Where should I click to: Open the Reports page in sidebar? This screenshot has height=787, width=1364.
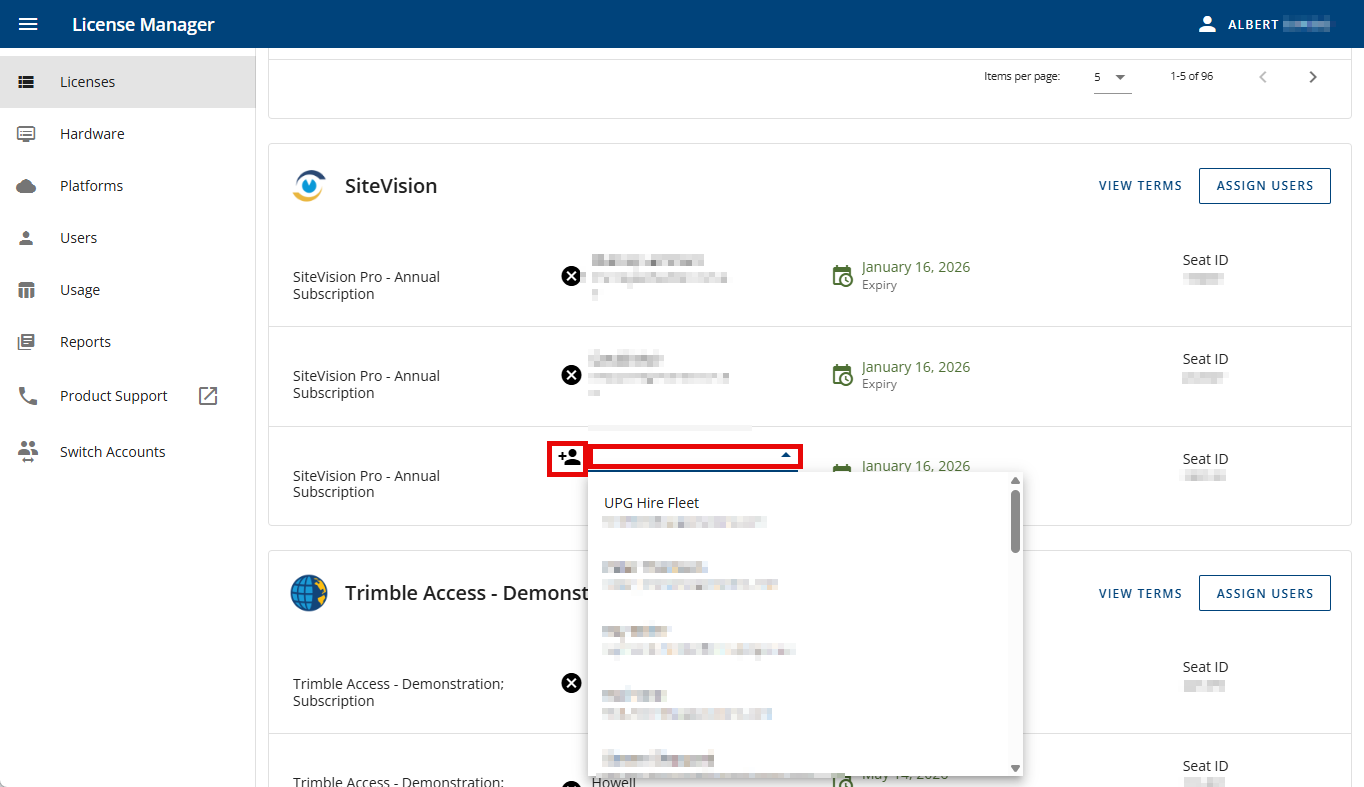(x=85, y=342)
